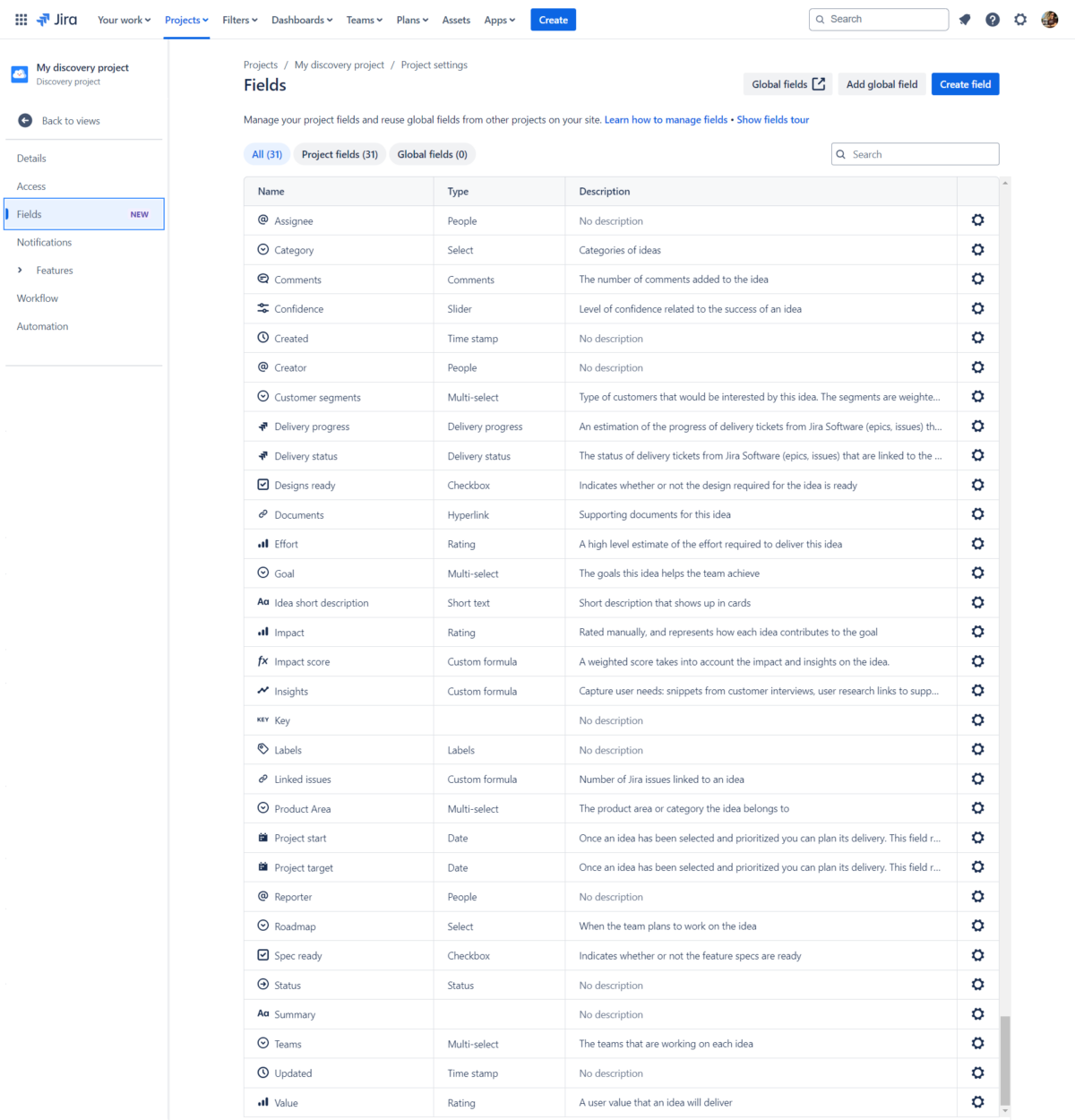
Task: Expand Features in the project sidebar
Action: point(20,270)
